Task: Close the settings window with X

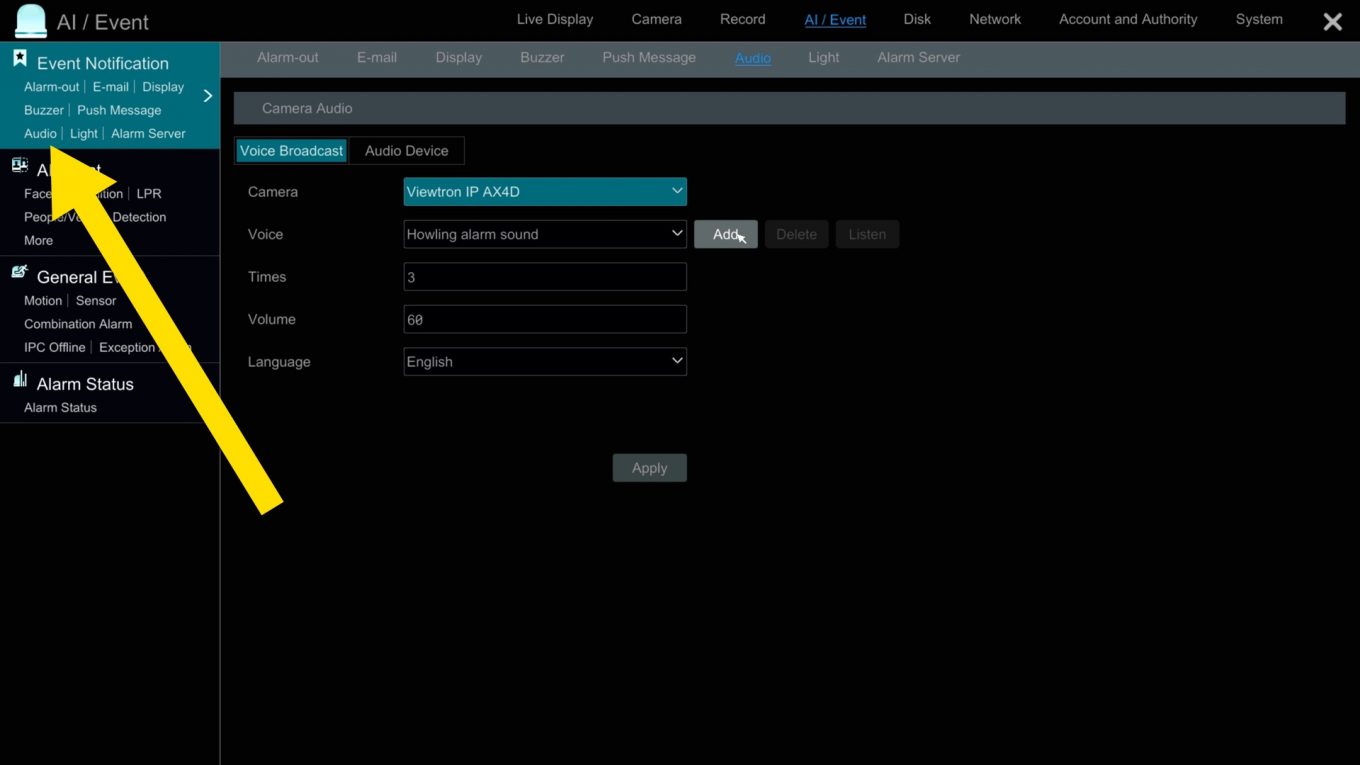Action: [1332, 22]
